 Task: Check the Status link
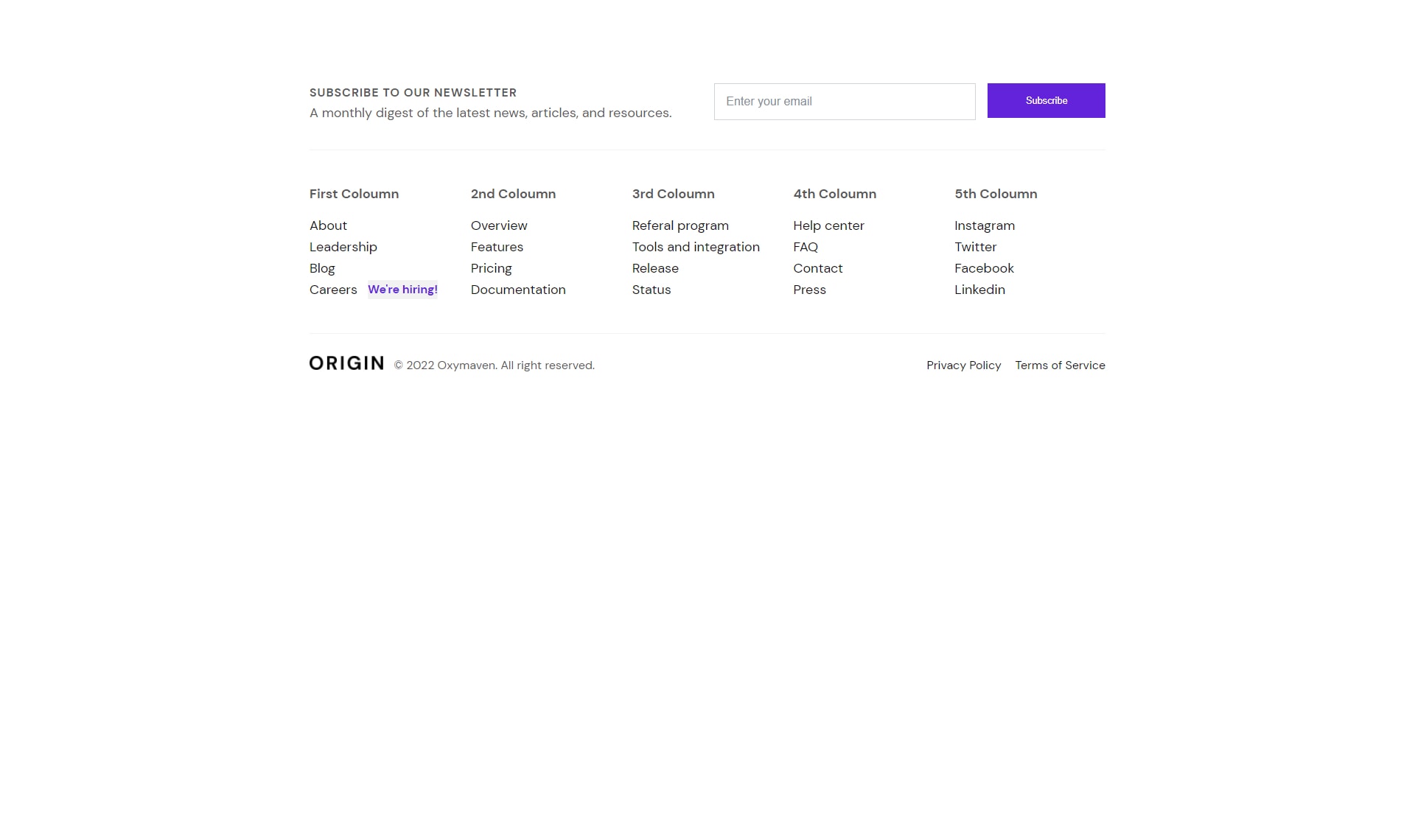651,290
